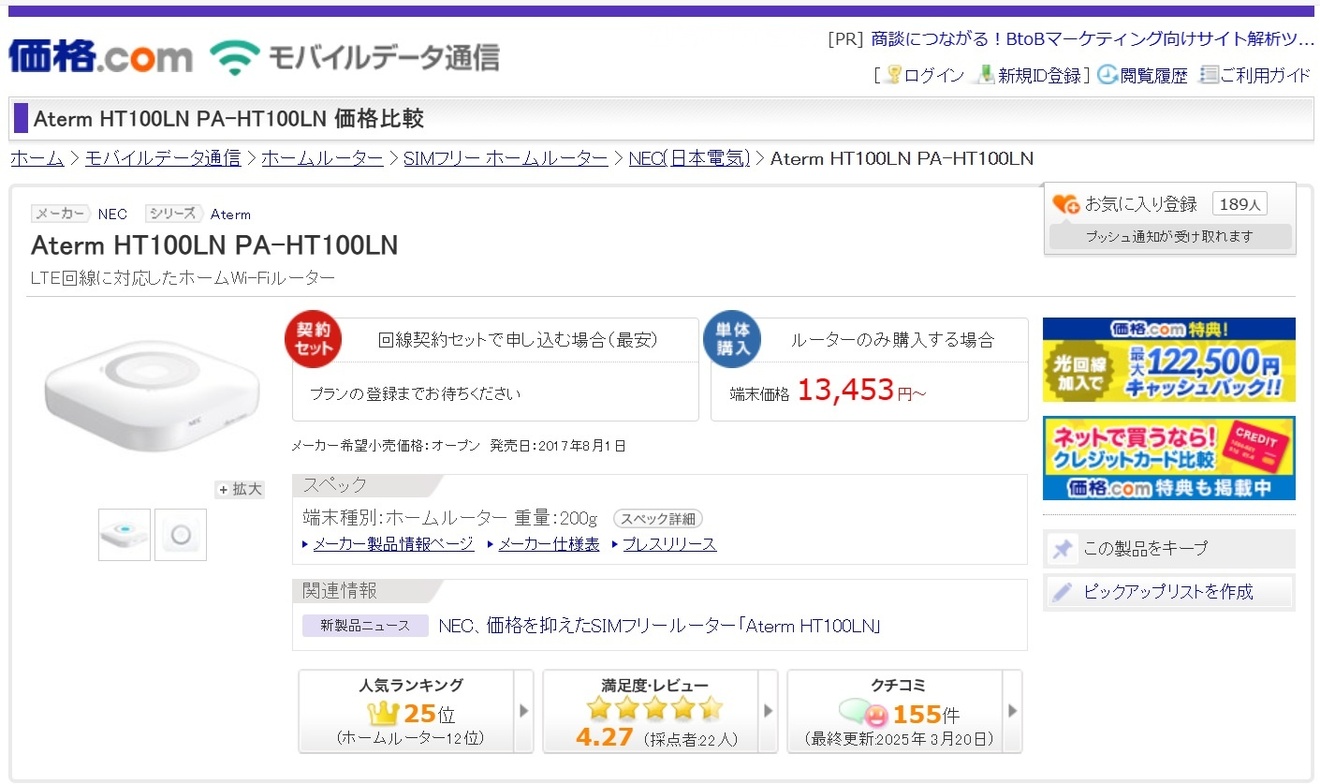
Task: Click the red 契約セット badge
Action: 314,340
